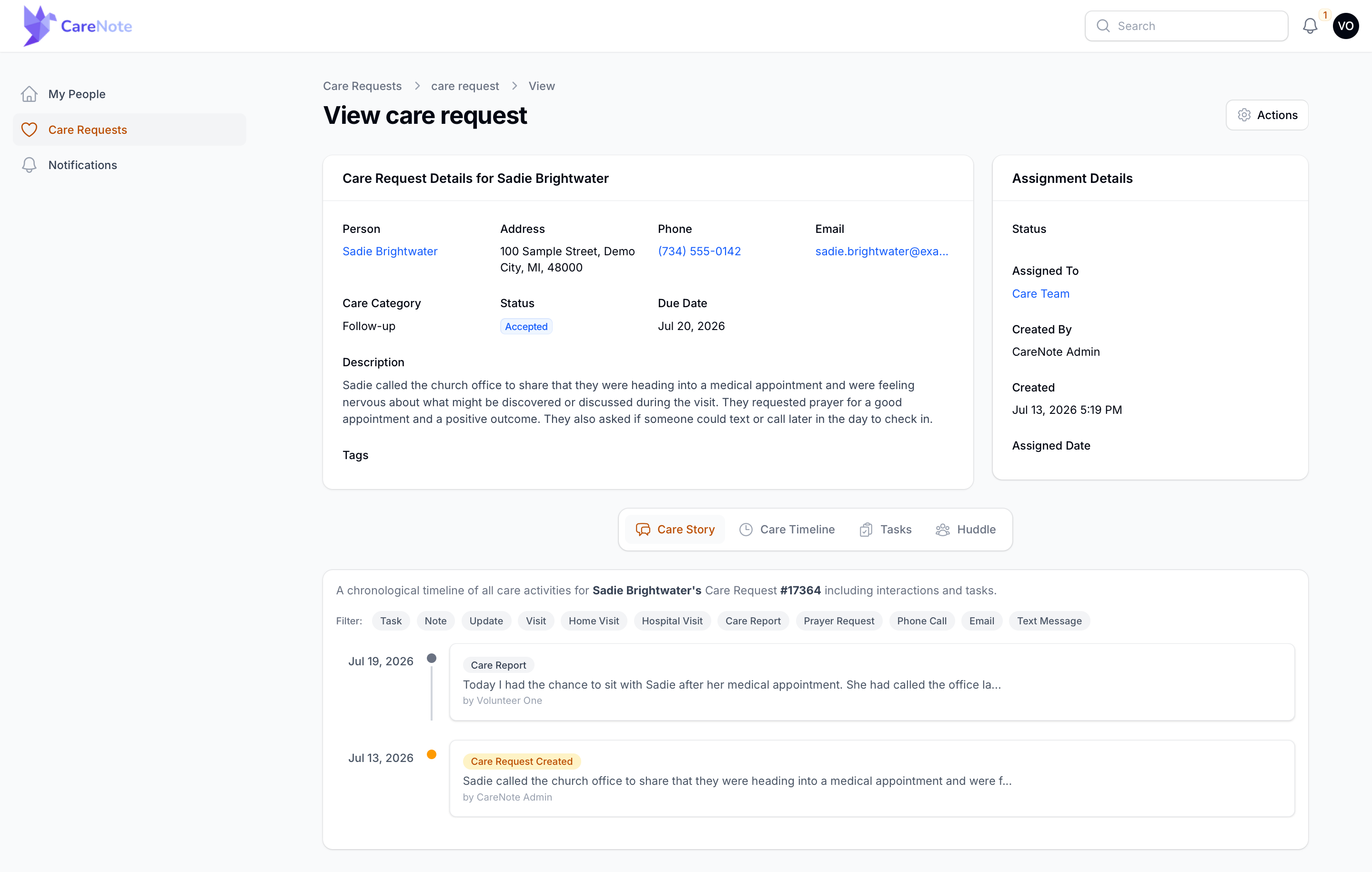Image resolution: width=1372 pixels, height=872 pixels.
Task: Click the request number #17364
Action: (800, 590)
